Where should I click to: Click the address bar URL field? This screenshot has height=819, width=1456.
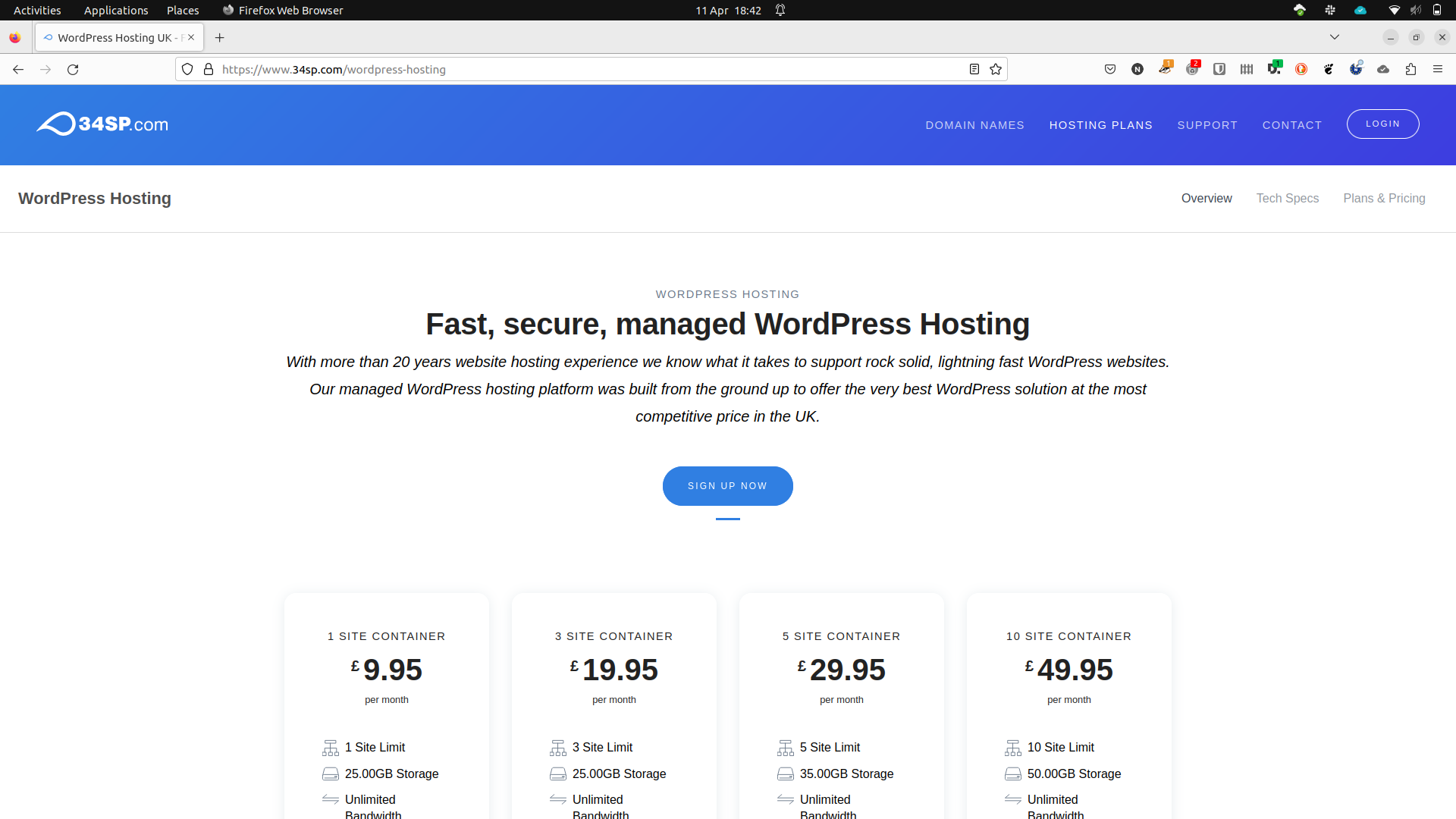pos(591,69)
